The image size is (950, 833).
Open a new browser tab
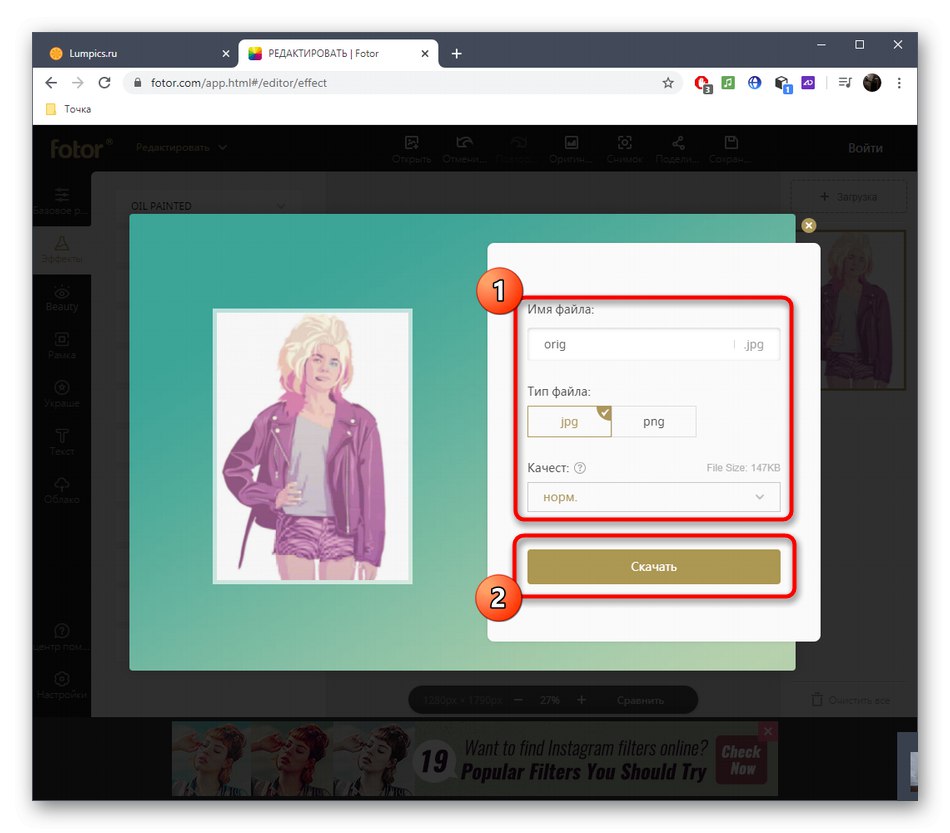point(456,54)
